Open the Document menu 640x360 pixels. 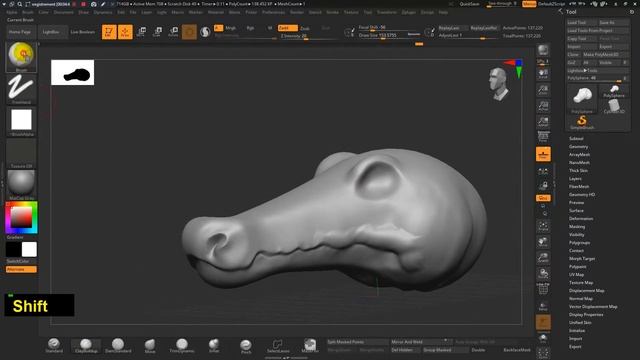(64, 12)
